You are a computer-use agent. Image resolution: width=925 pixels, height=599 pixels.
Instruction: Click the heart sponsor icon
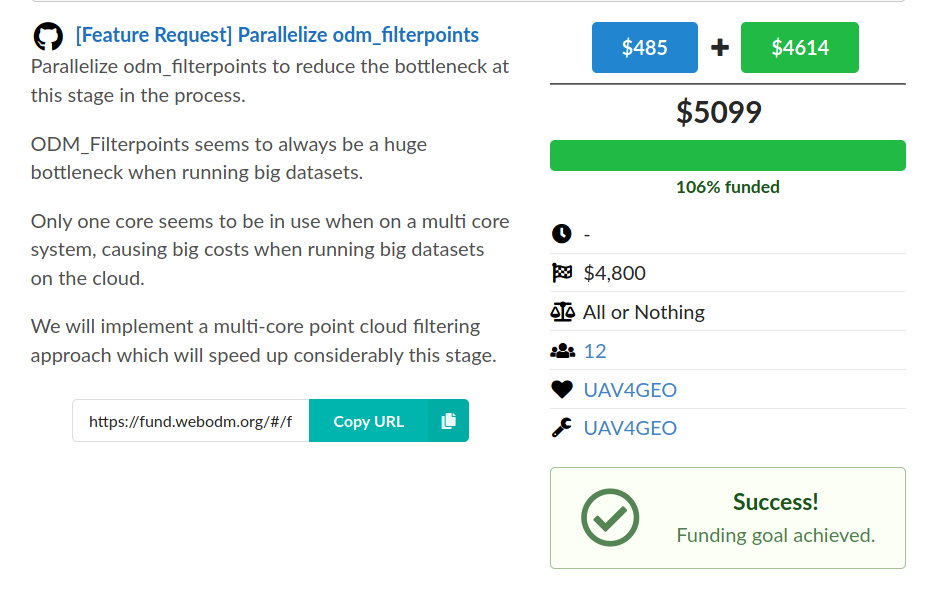[x=562, y=389]
